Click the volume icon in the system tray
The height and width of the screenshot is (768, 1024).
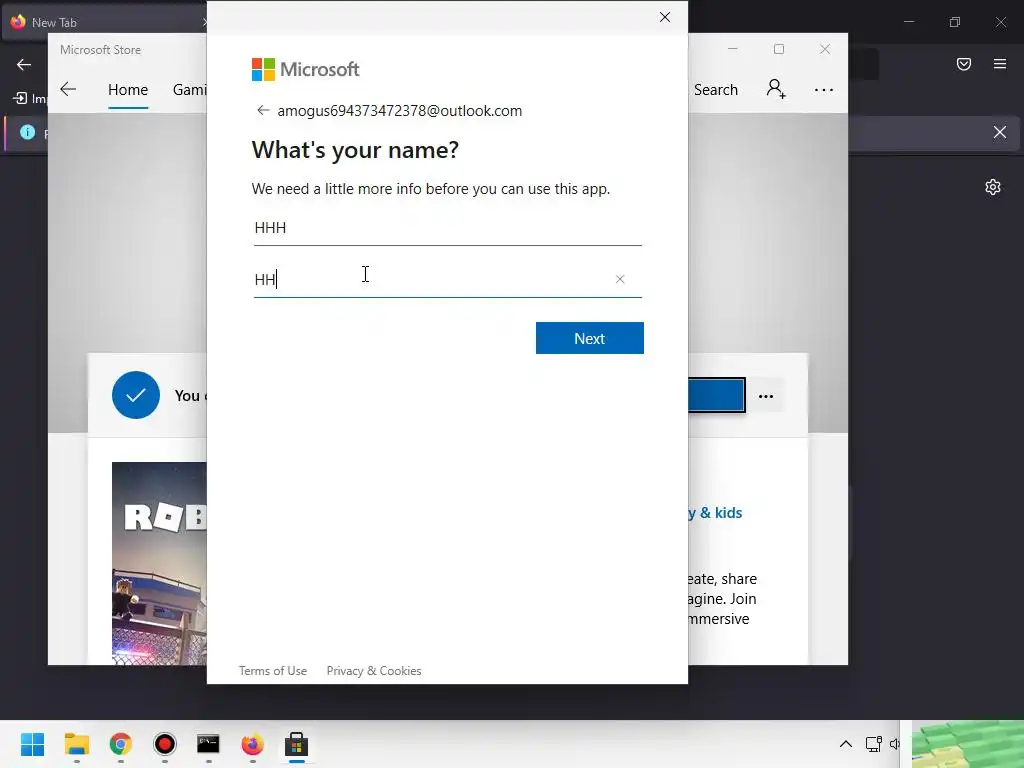(x=894, y=744)
